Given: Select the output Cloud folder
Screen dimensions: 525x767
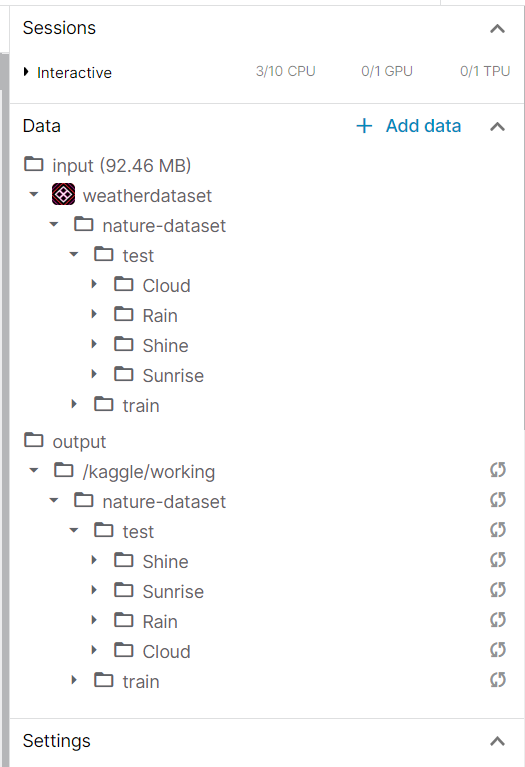Looking at the screenshot, I should tap(152, 651).
